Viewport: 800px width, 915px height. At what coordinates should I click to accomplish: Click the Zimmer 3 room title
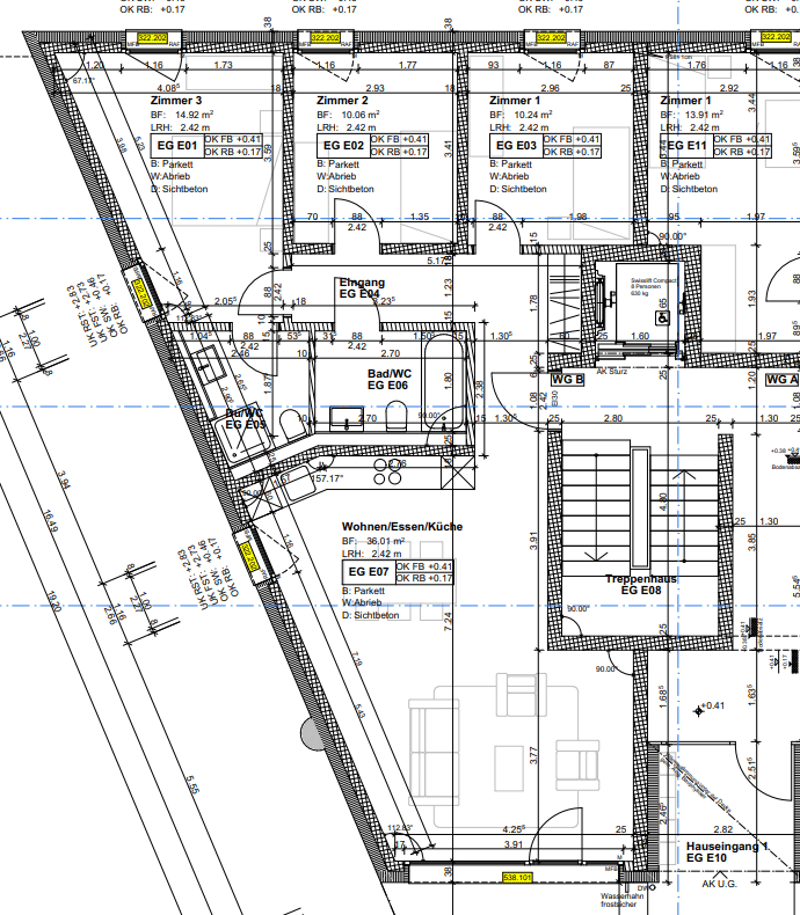coord(176,100)
